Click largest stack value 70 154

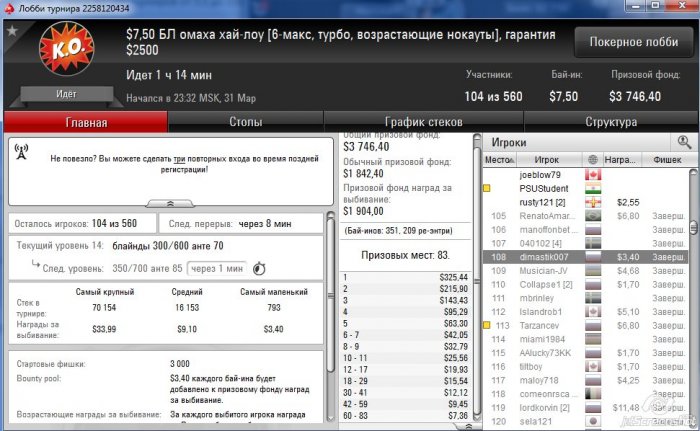(104, 307)
